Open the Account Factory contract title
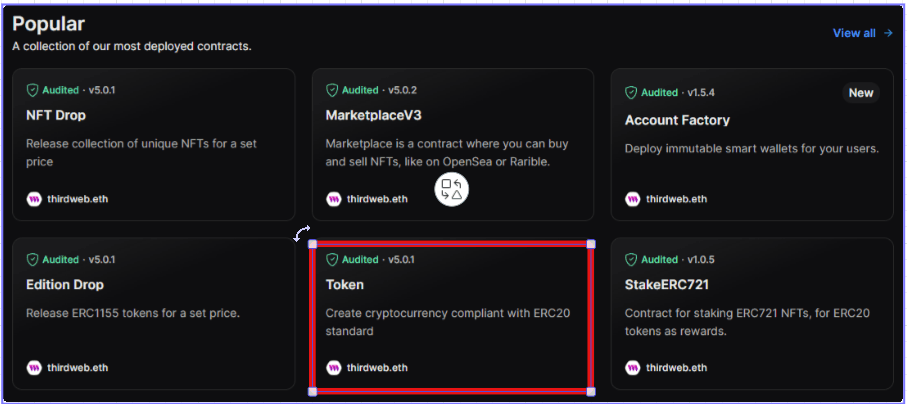Image resolution: width=907 pixels, height=404 pixels. (x=677, y=120)
